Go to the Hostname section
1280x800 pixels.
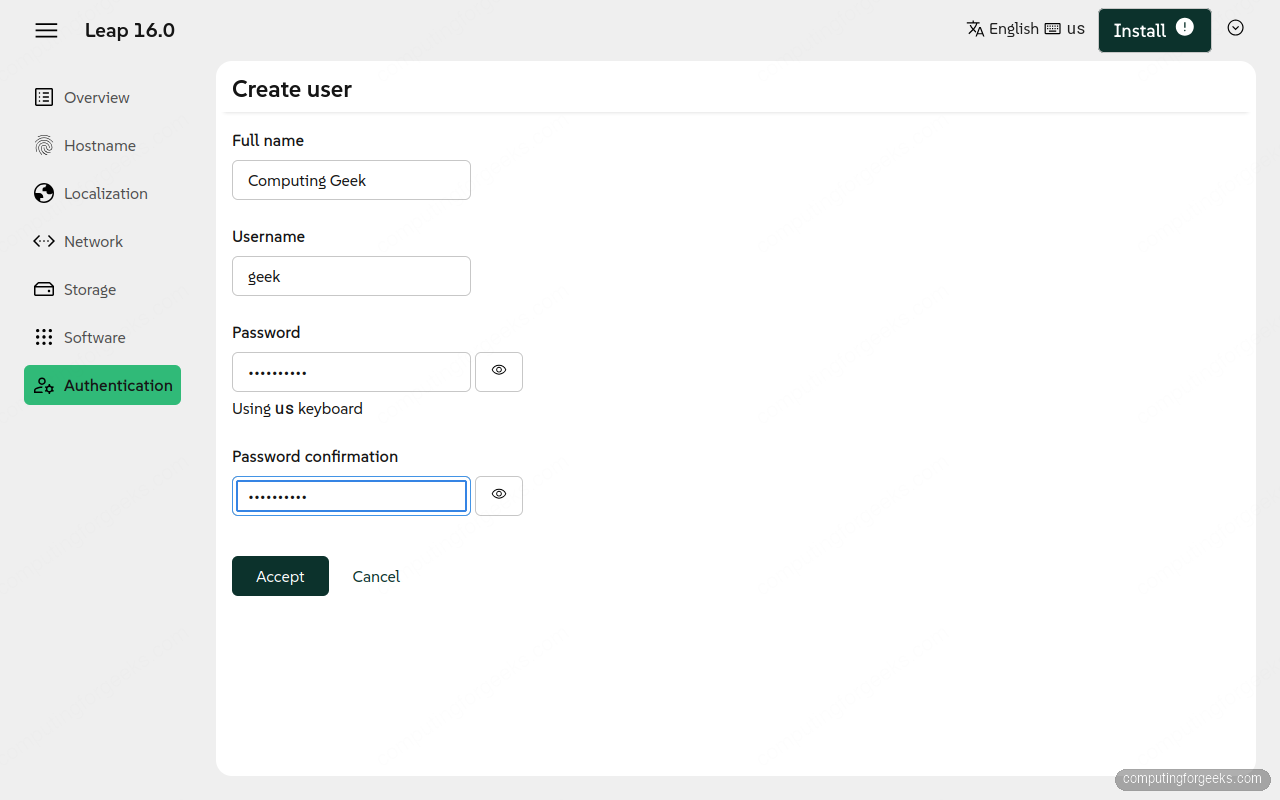[102, 145]
